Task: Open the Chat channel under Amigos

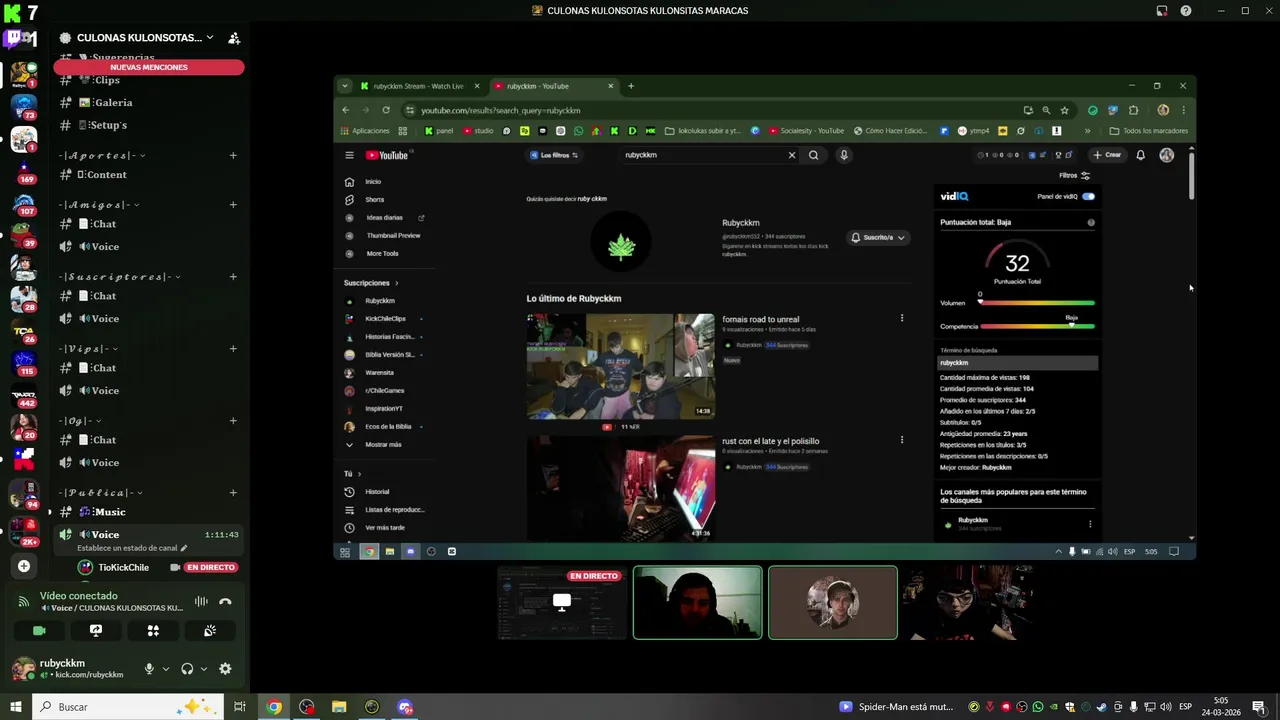Action: [149, 224]
